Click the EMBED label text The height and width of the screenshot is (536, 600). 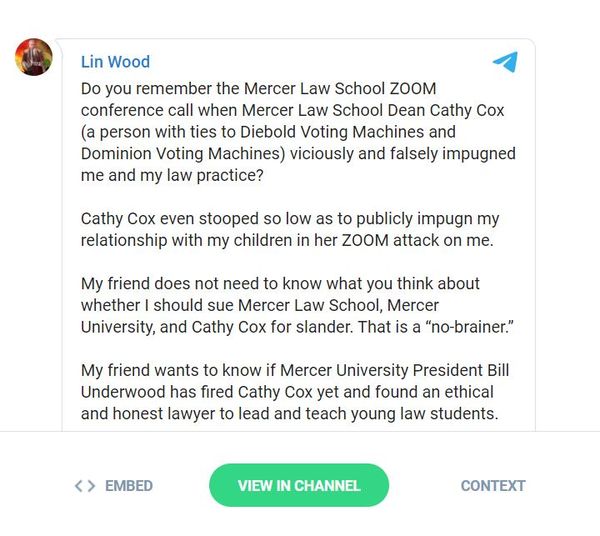129,486
